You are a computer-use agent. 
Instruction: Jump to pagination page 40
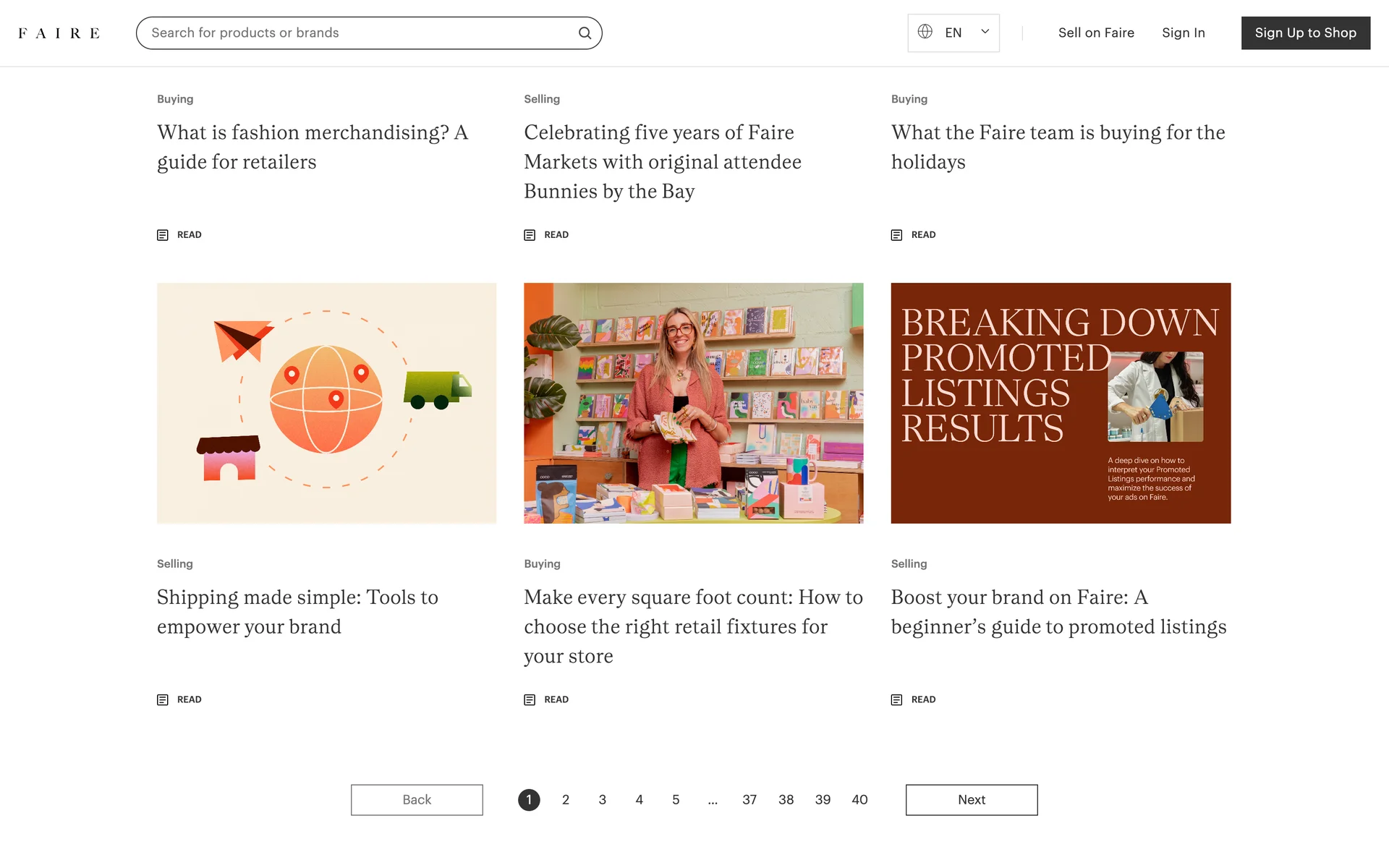859,800
